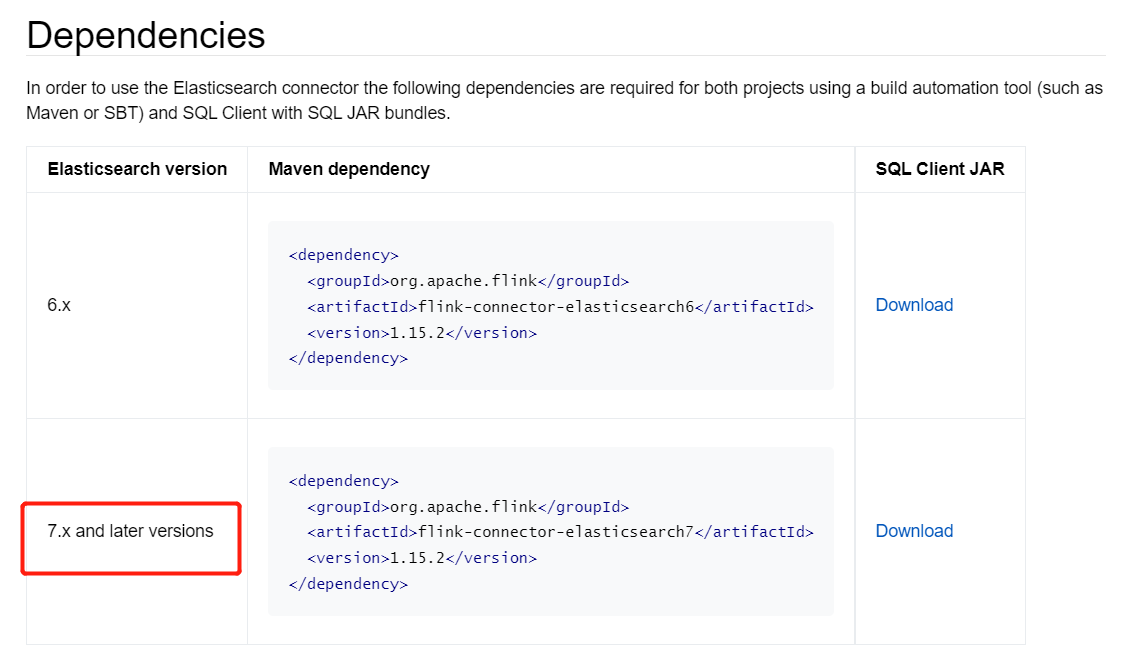Click the SQL Client JAR column header

point(940,169)
